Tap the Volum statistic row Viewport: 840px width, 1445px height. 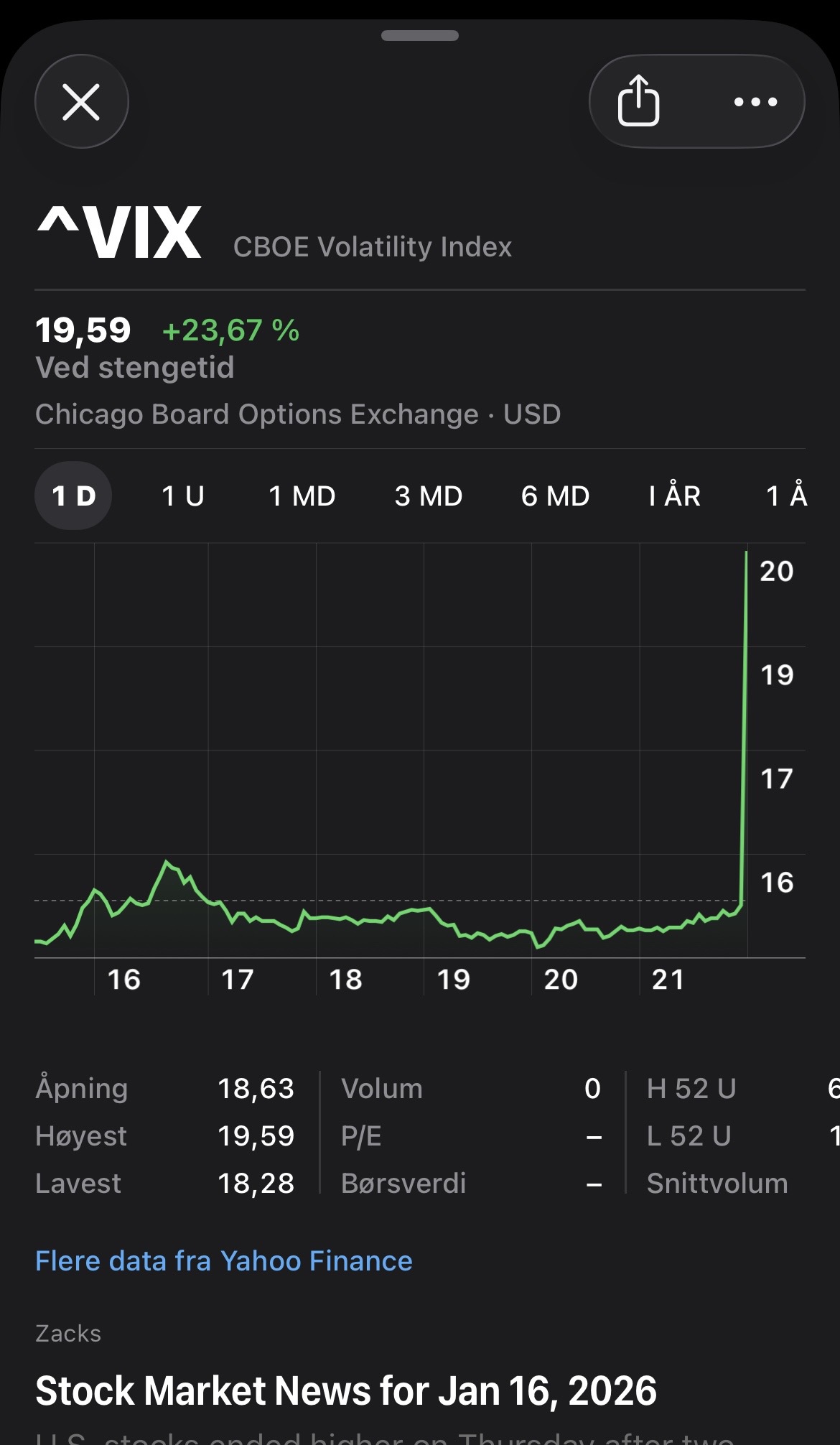pyautogui.click(x=470, y=1089)
